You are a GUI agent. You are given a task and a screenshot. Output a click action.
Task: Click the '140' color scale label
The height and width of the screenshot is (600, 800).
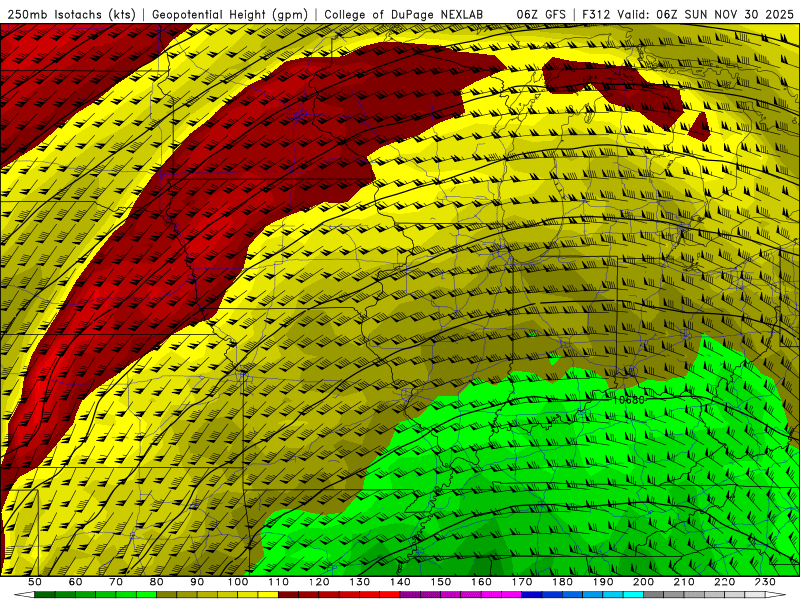point(401,582)
